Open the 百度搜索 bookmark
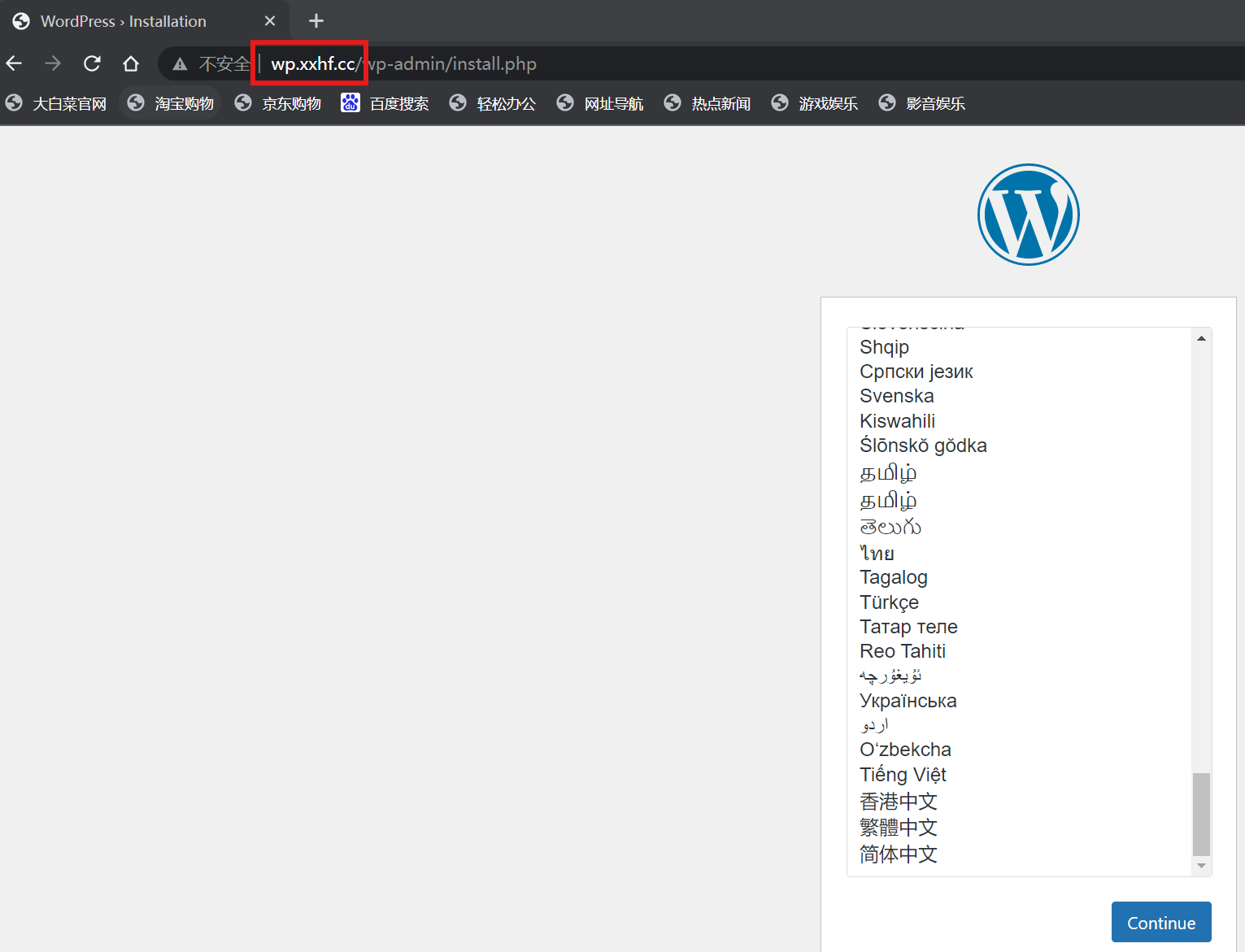The height and width of the screenshot is (952, 1245). pos(385,103)
